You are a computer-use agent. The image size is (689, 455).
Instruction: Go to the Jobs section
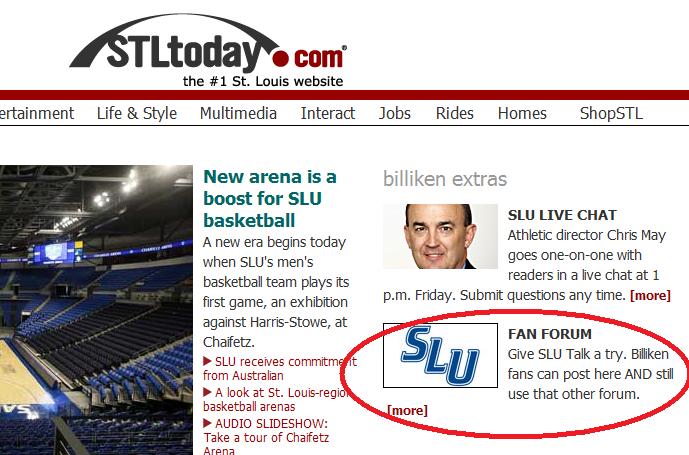(x=395, y=113)
